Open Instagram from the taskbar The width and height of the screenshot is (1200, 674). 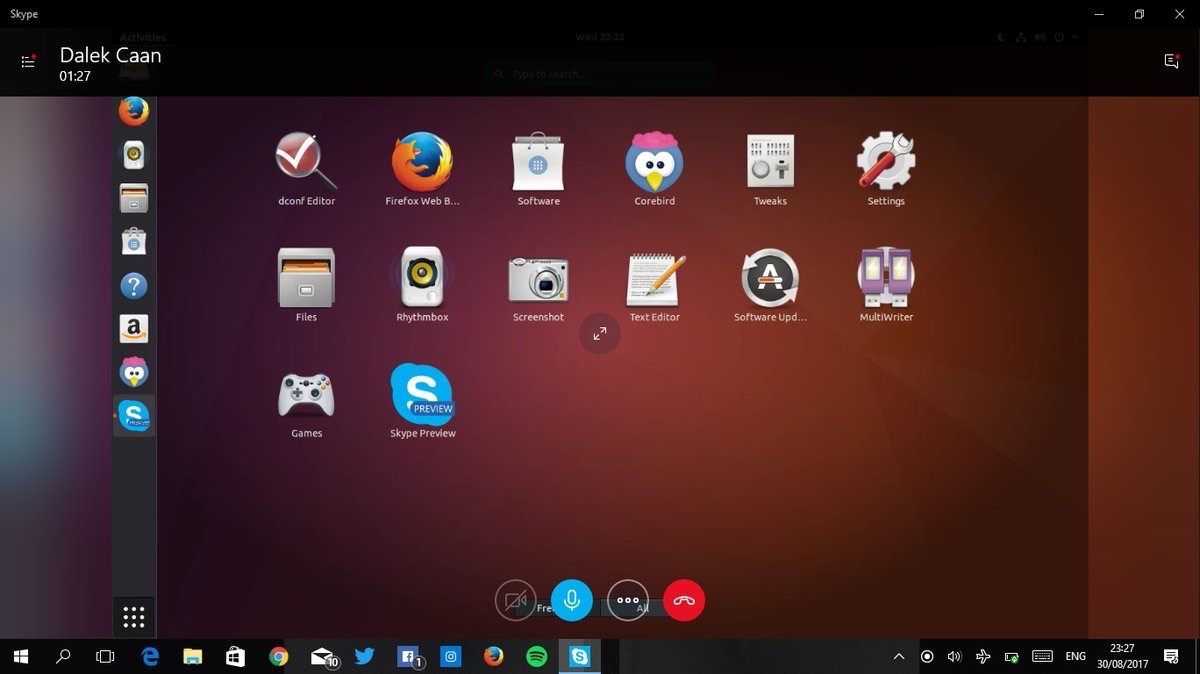451,656
